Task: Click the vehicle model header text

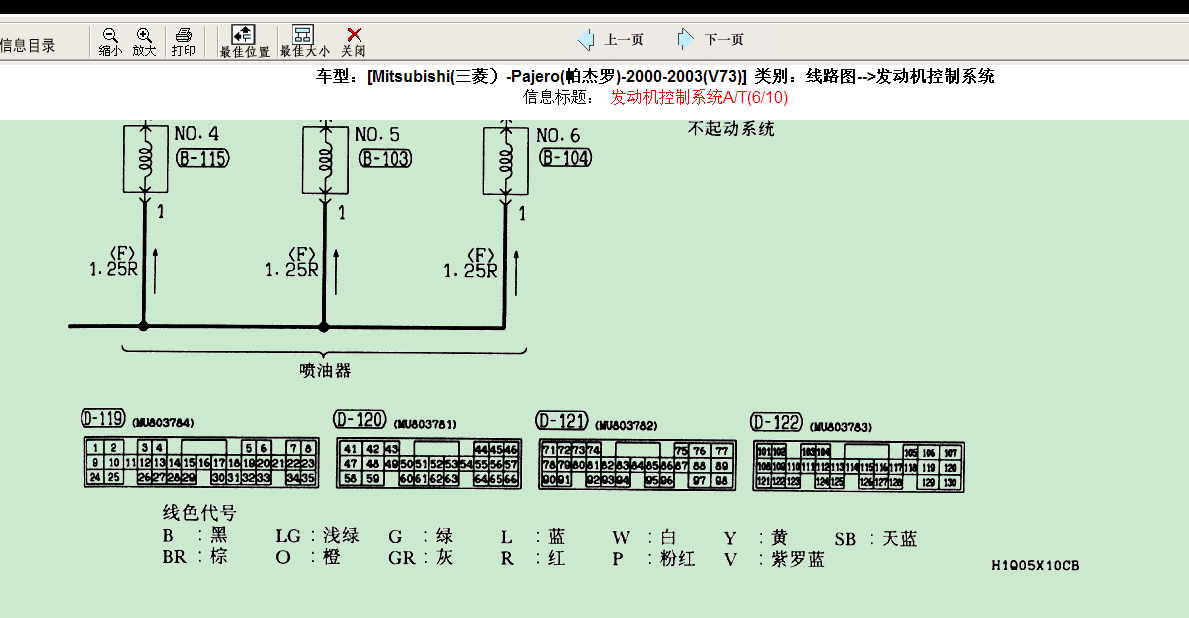Action: pyautogui.click(x=655, y=76)
